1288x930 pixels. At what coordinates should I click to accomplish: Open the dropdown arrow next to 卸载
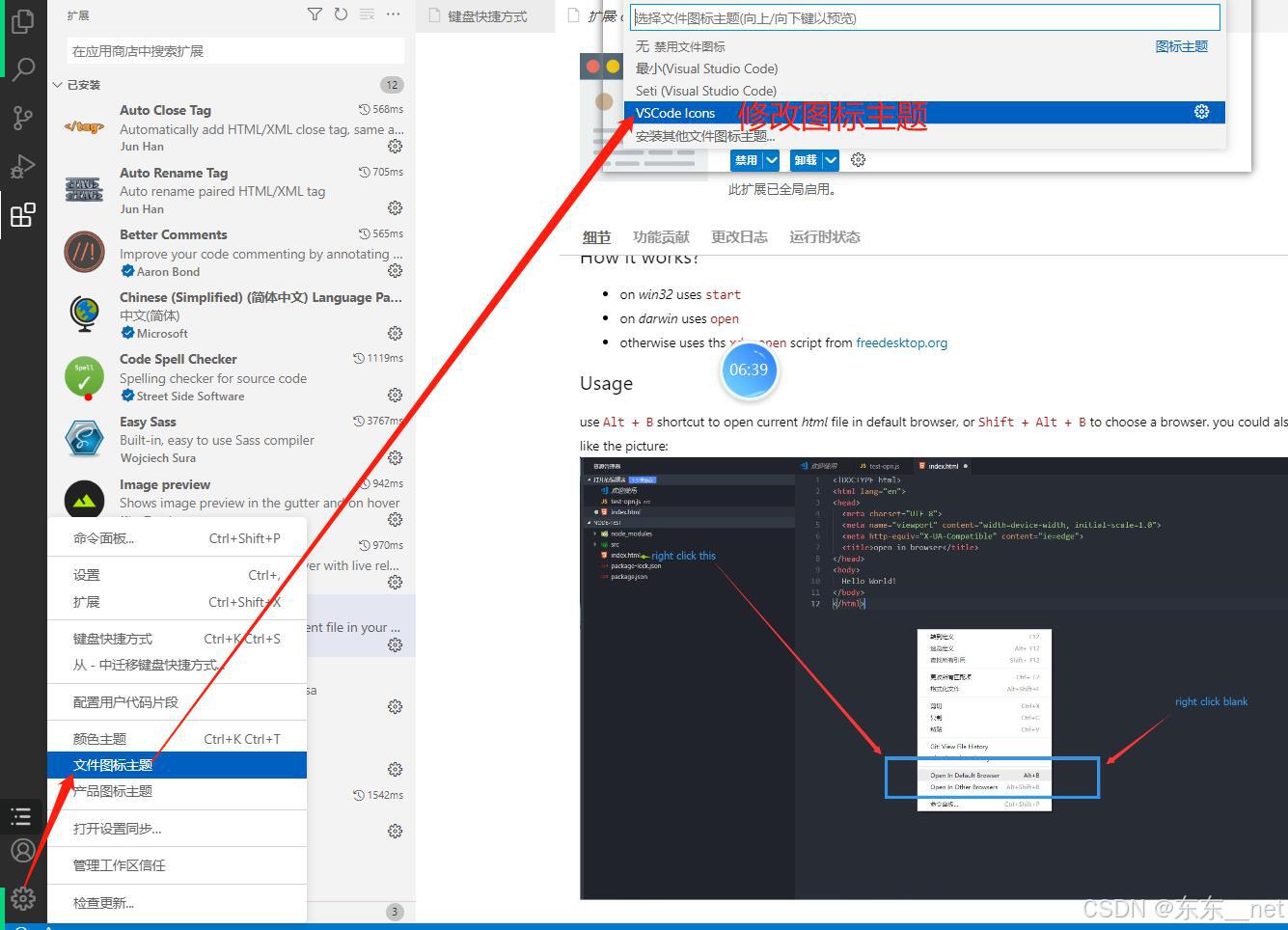831,160
